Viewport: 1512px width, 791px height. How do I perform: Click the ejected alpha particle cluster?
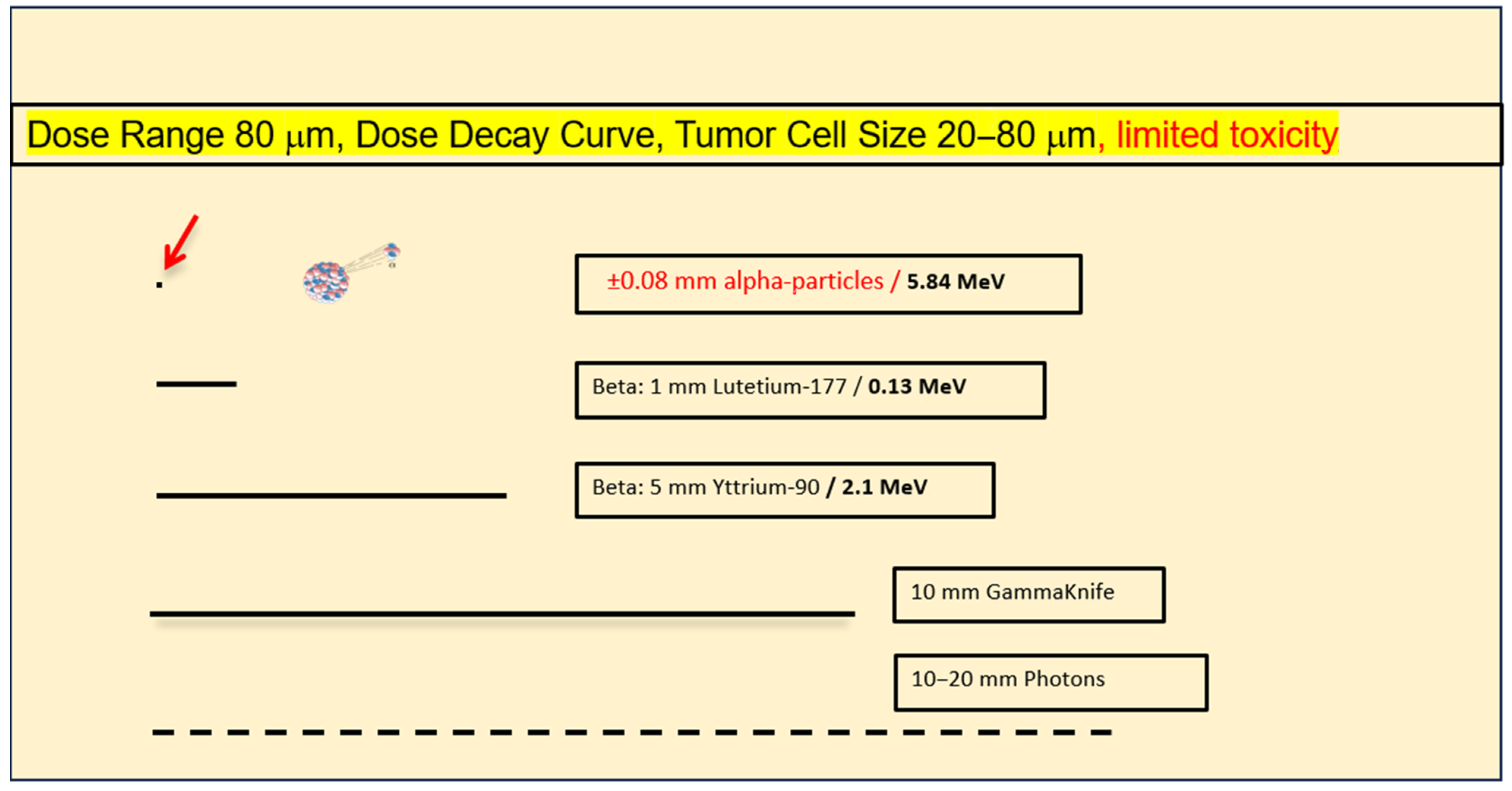pos(391,252)
